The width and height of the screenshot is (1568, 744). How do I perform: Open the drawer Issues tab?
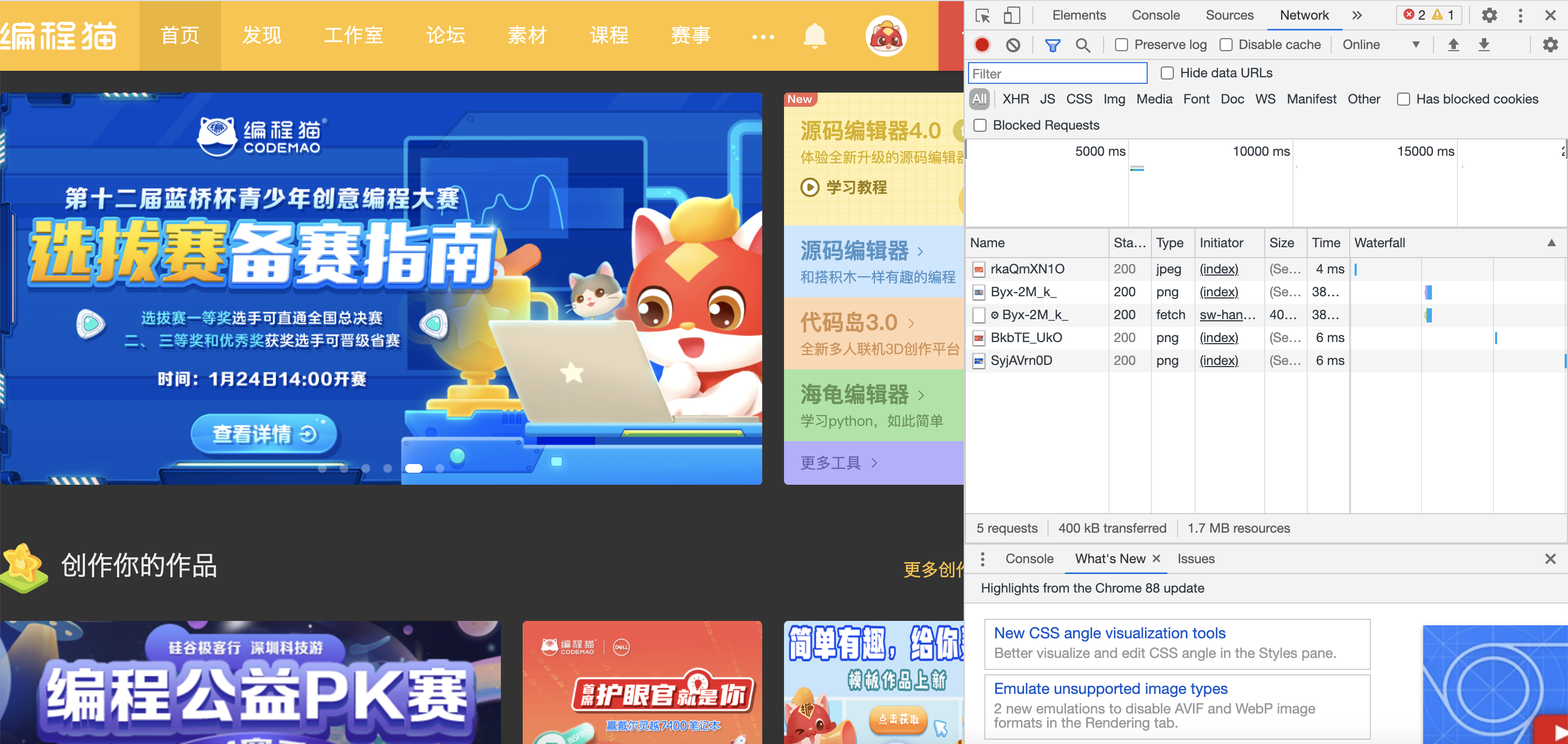click(x=1196, y=559)
